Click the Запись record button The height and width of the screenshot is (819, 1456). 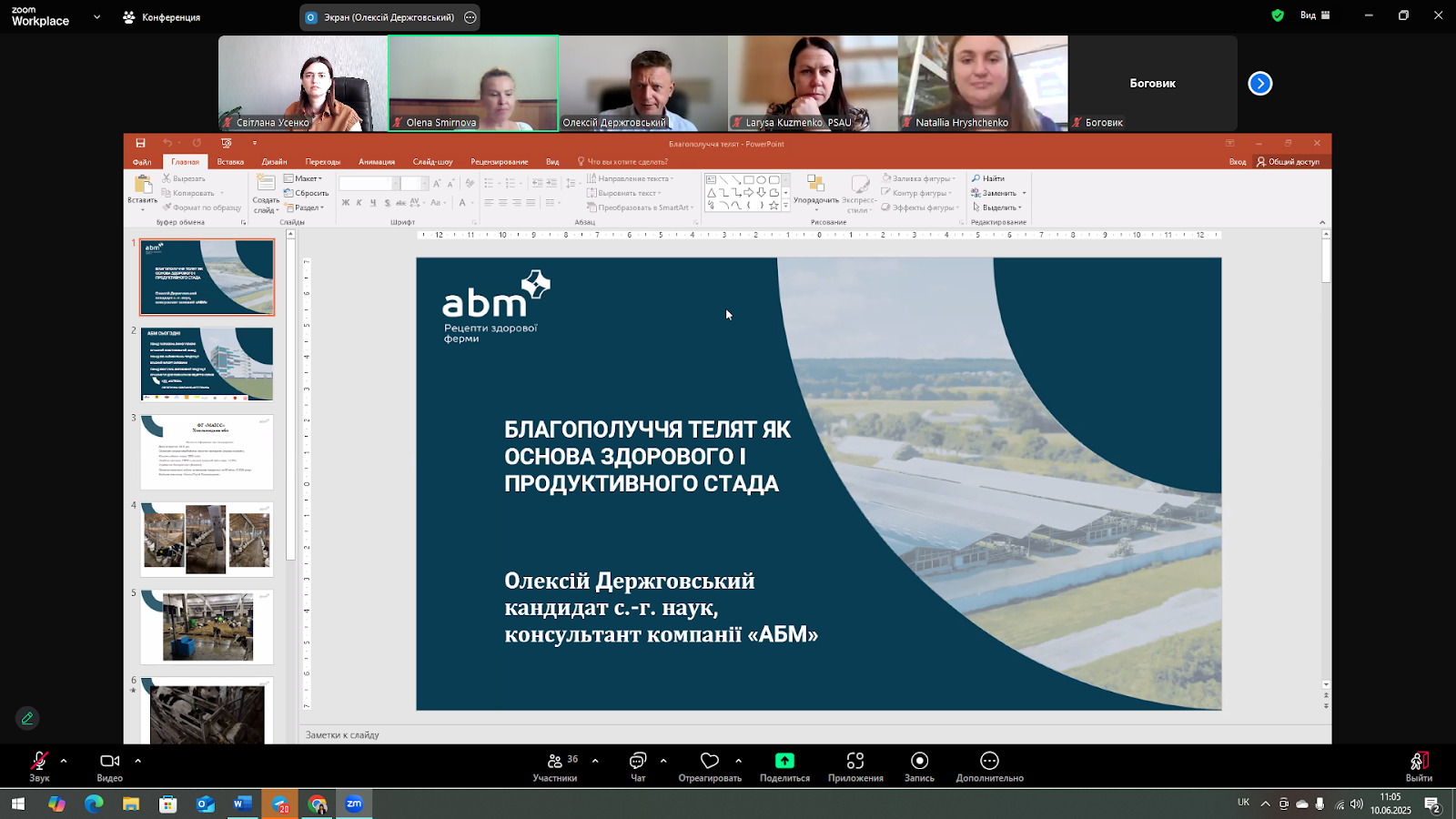coord(919,767)
